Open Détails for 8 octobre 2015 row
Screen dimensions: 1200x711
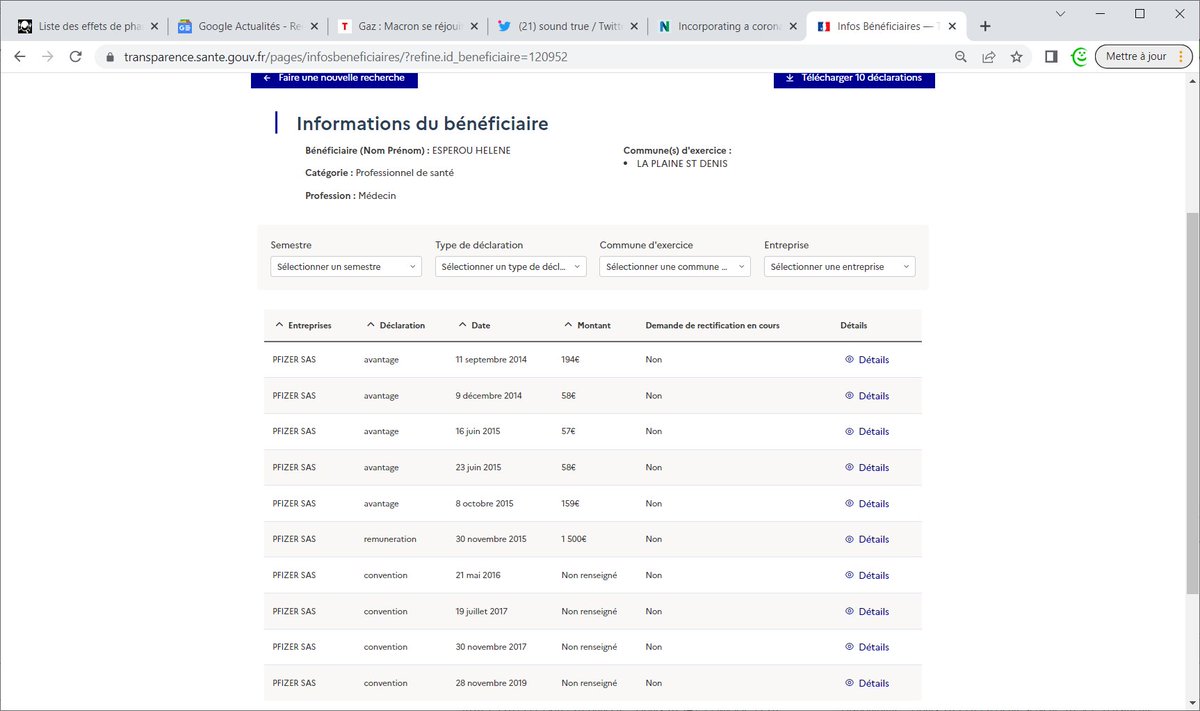(x=867, y=504)
